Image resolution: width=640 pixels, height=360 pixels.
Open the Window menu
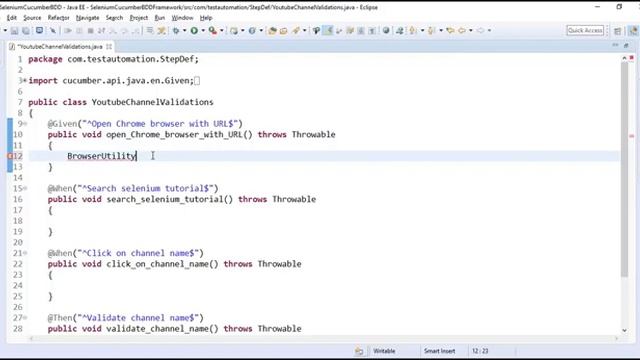tap(182, 18)
